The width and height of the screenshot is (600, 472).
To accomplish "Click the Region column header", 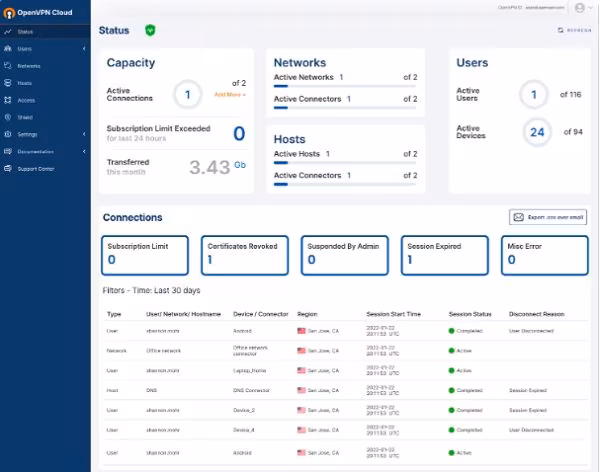I will pos(307,314).
